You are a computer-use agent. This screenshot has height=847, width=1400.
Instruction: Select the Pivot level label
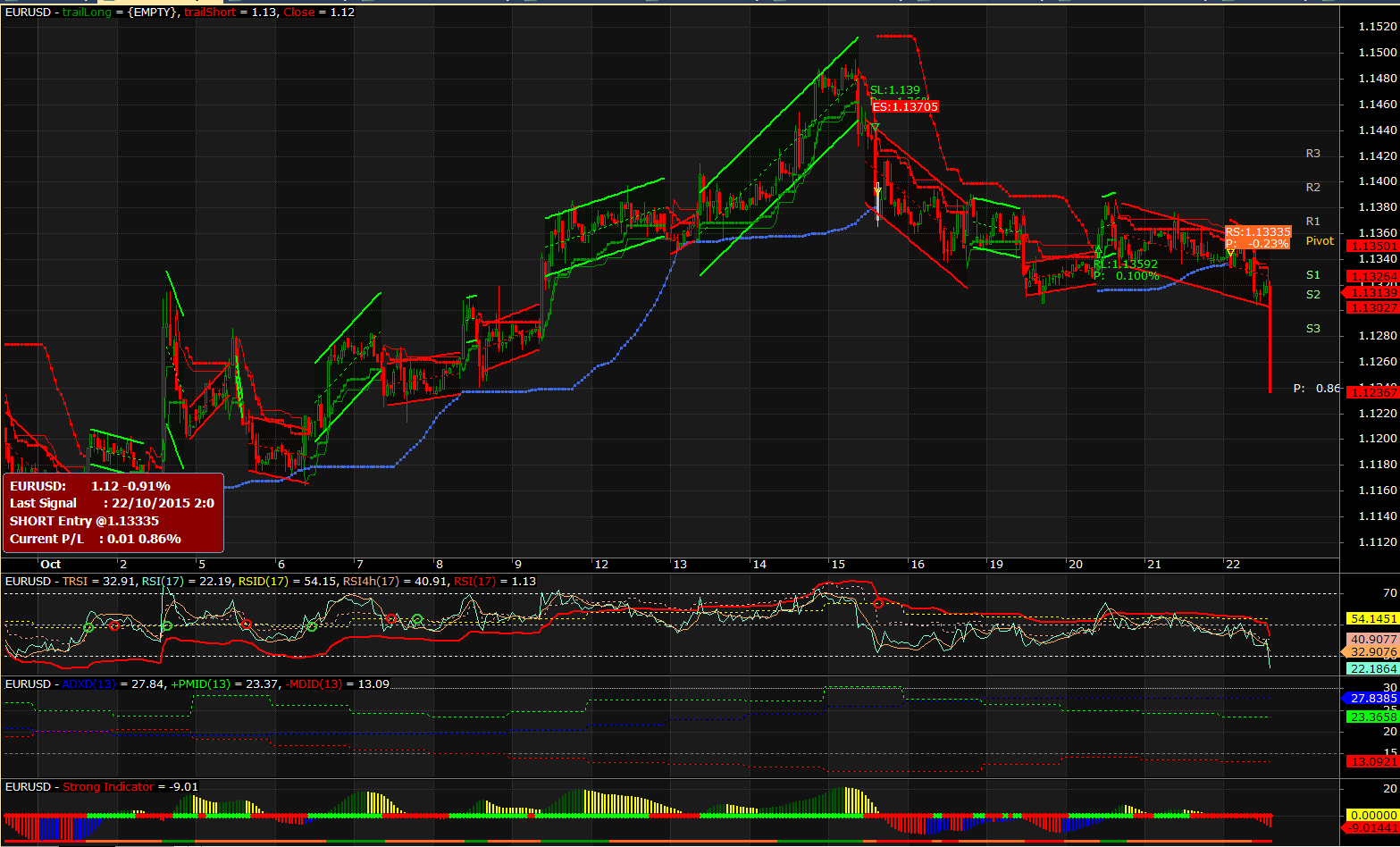1320,241
